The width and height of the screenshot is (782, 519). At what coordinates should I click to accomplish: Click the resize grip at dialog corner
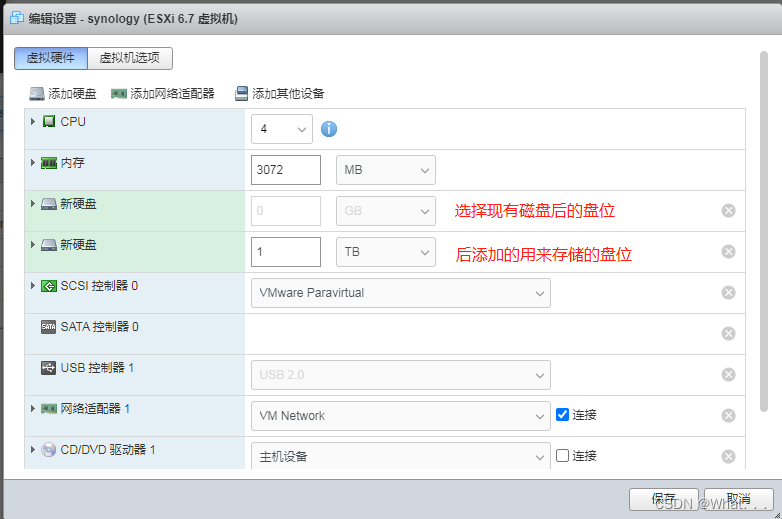point(778,515)
